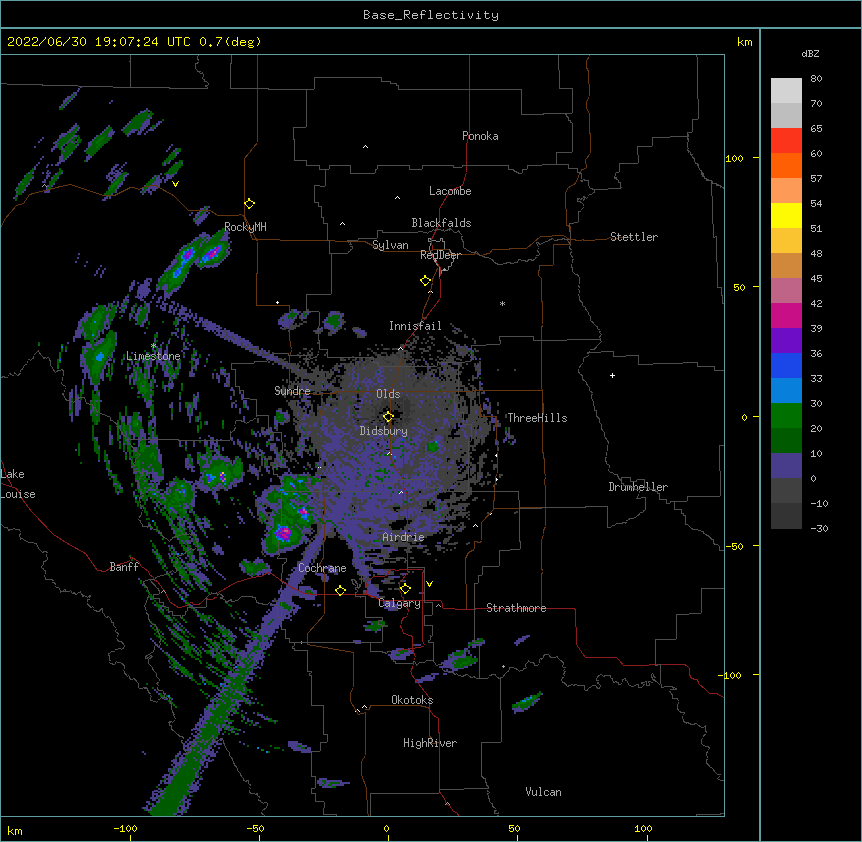Screen dimensions: 862x842
Task: Click the Cochrane town label
Action: pyautogui.click(x=322, y=568)
